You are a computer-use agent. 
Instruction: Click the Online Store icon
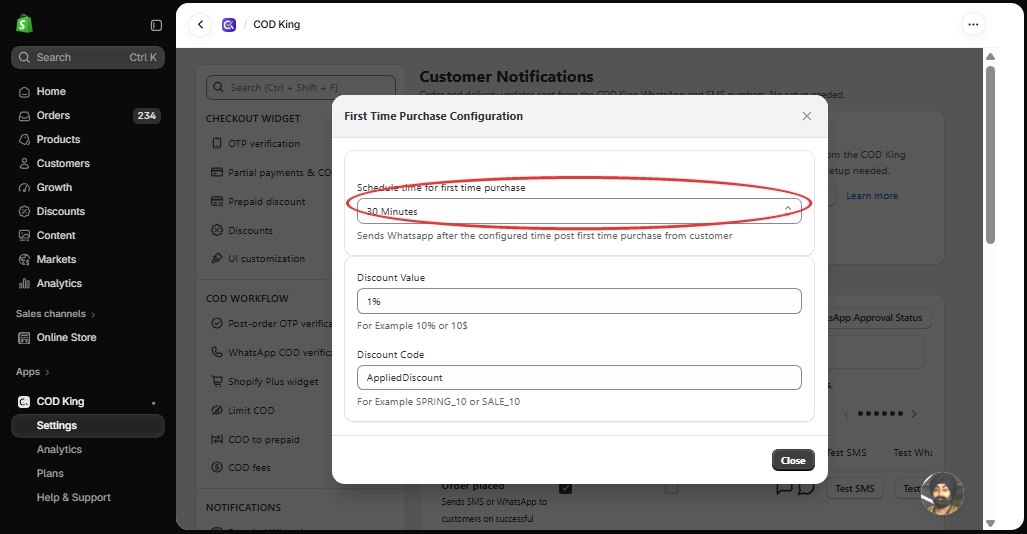pyautogui.click(x=24, y=338)
